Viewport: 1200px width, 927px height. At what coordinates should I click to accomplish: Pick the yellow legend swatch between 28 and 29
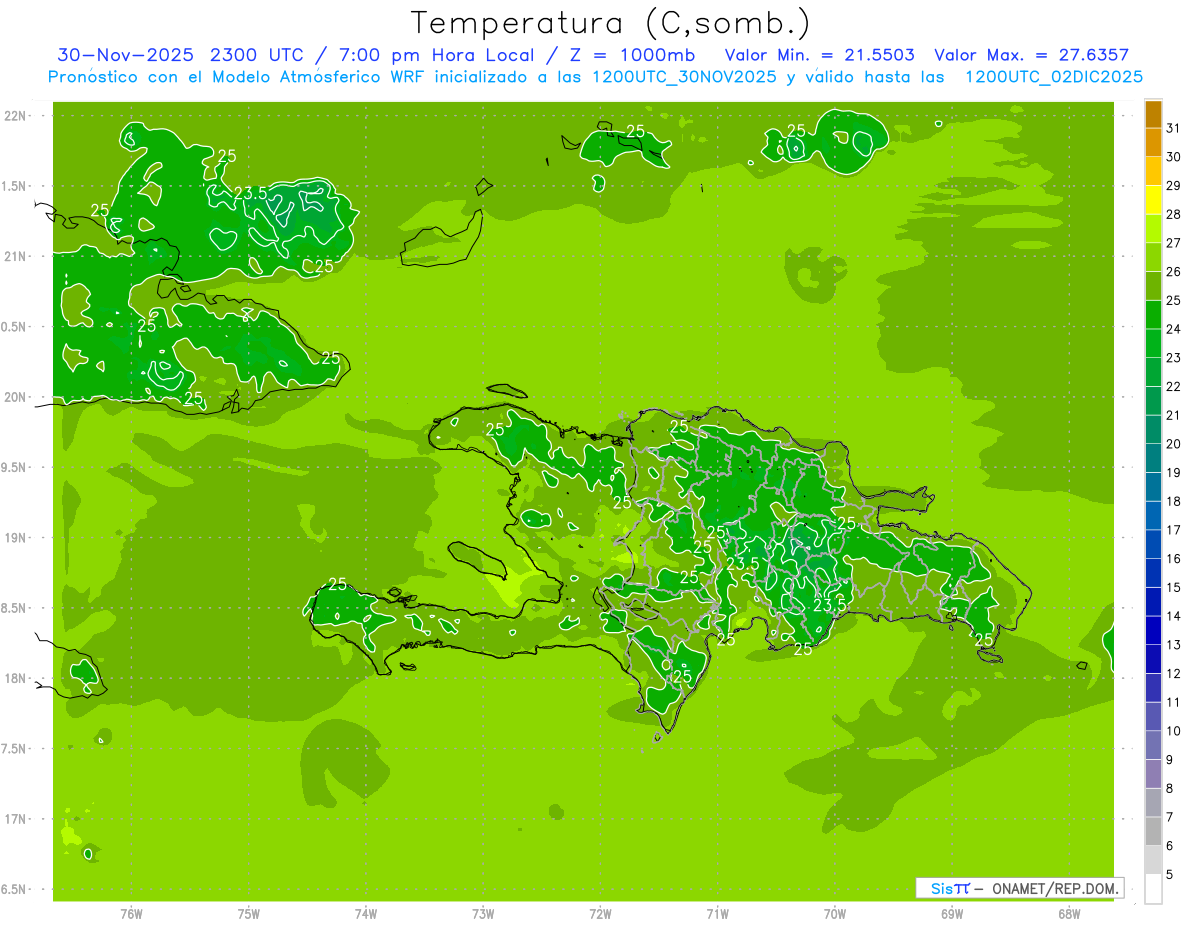[1153, 200]
